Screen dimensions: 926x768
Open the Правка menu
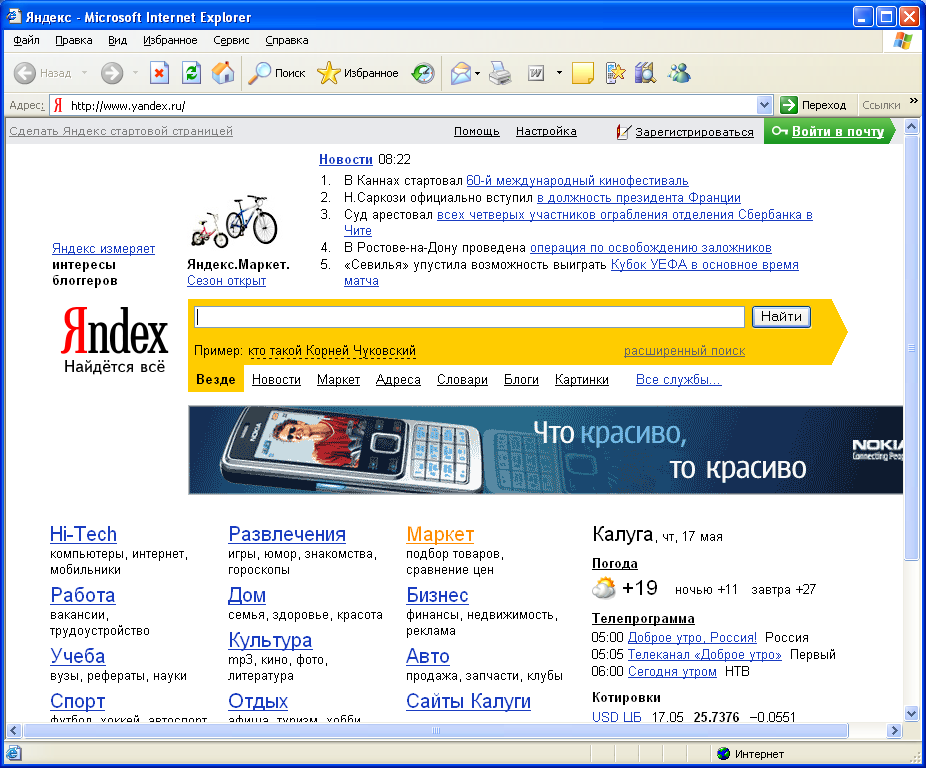pos(73,40)
